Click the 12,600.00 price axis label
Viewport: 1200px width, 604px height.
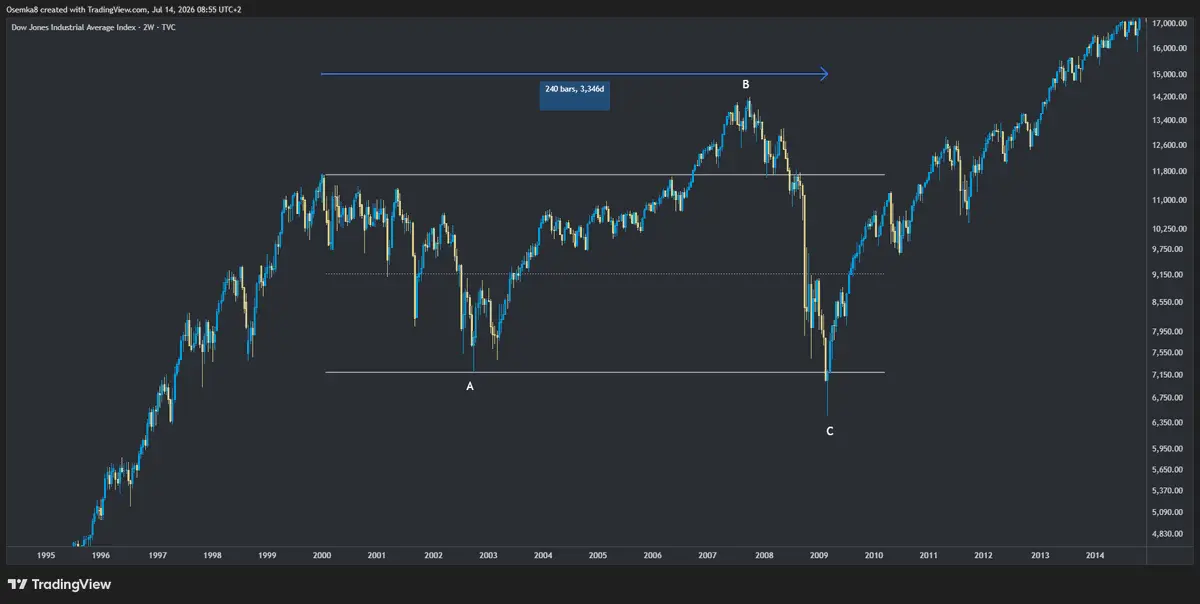pyautogui.click(x=1168, y=146)
